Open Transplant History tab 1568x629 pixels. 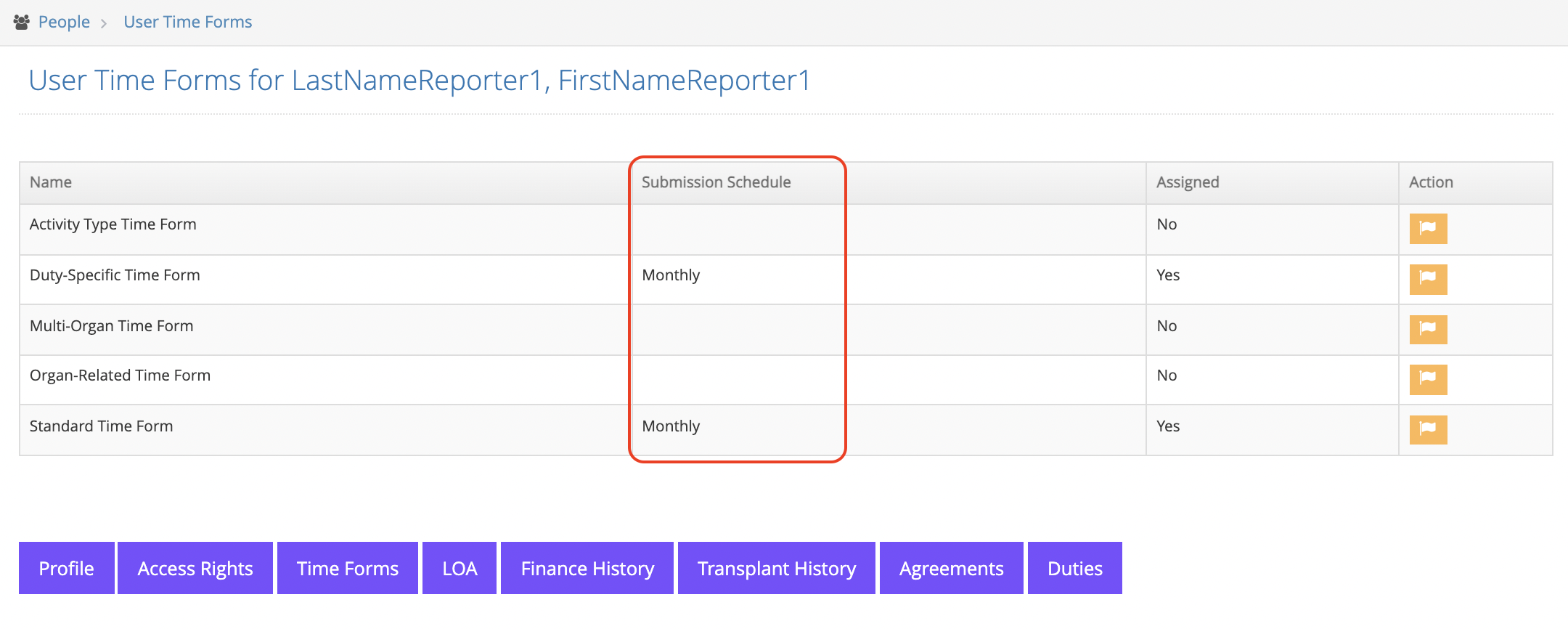777,568
